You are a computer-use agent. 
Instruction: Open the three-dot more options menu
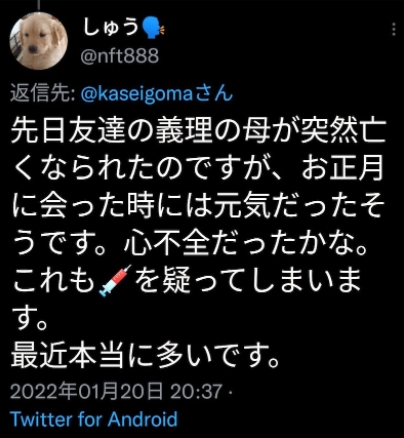point(394,29)
